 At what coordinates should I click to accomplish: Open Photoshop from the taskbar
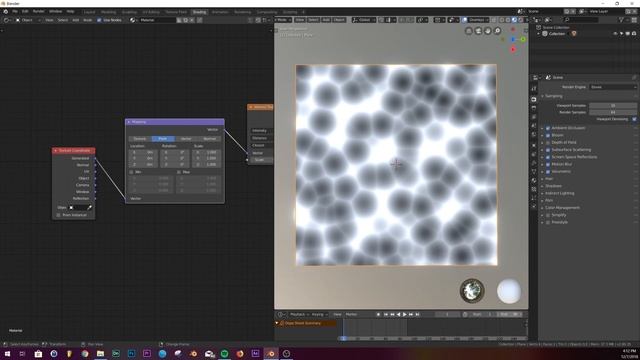point(131,353)
